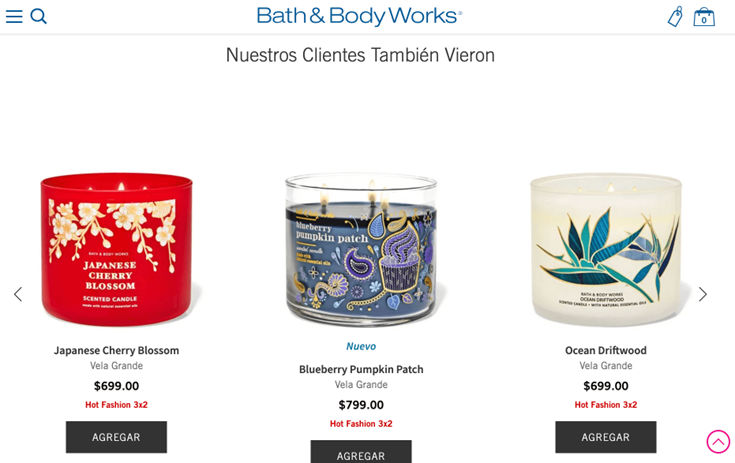This screenshot has width=735, height=463.
Task: Click the offers price tag icon
Action: point(675,17)
